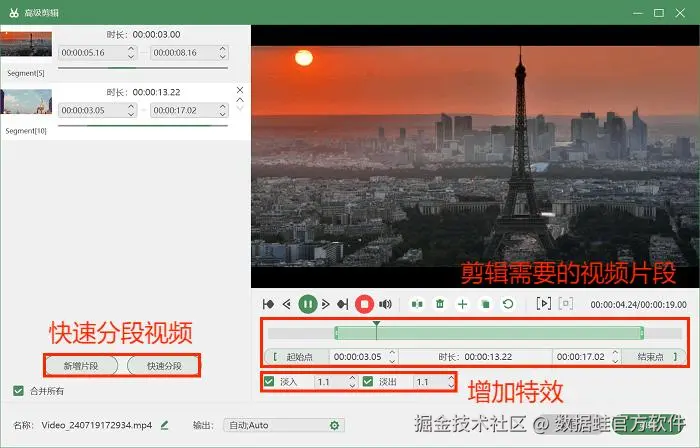700x448 pixels.
Task: Open the 自动Auto output dropdown
Action: (x=283, y=425)
